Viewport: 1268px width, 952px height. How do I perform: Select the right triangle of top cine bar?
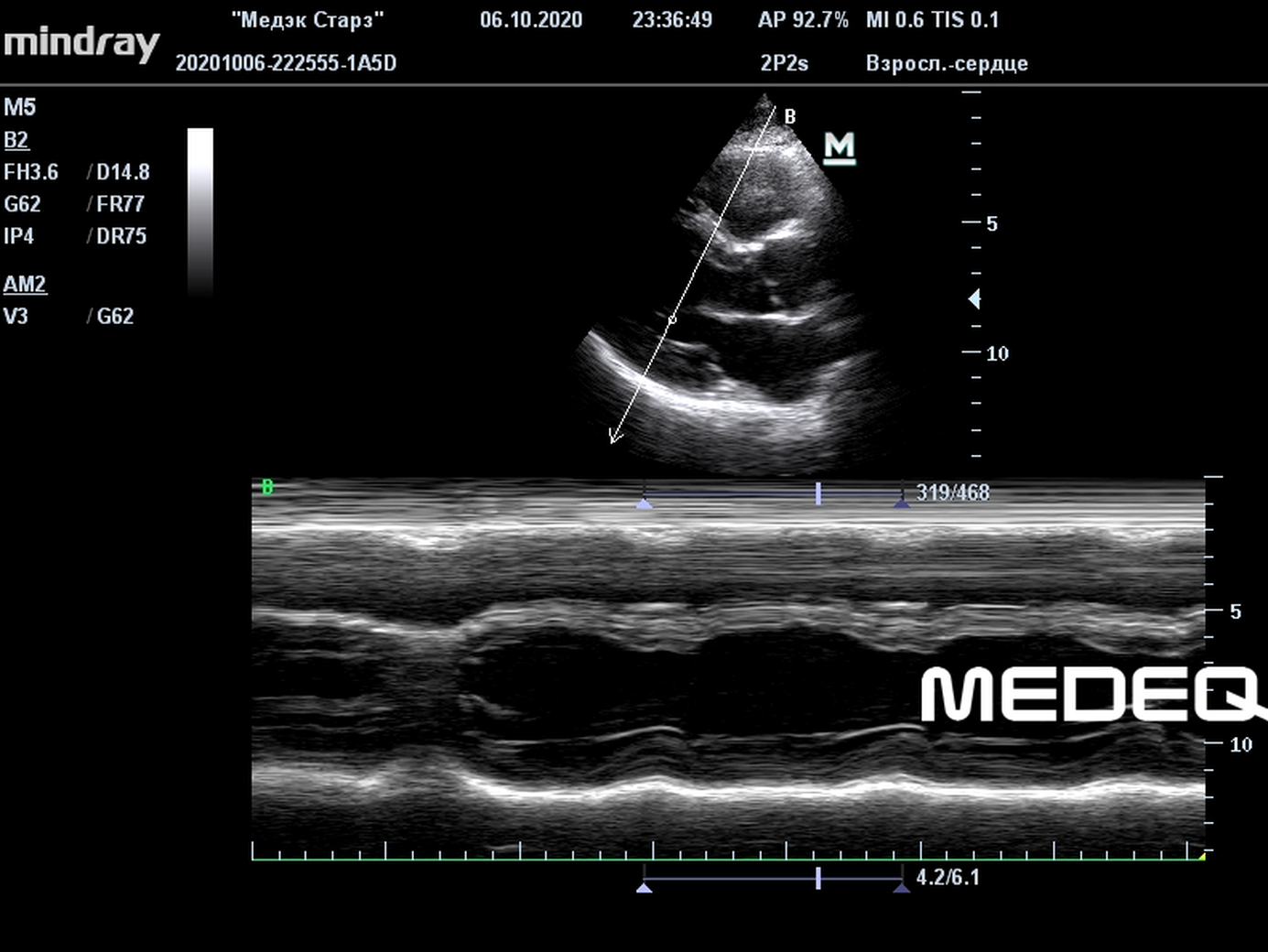click(x=902, y=503)
